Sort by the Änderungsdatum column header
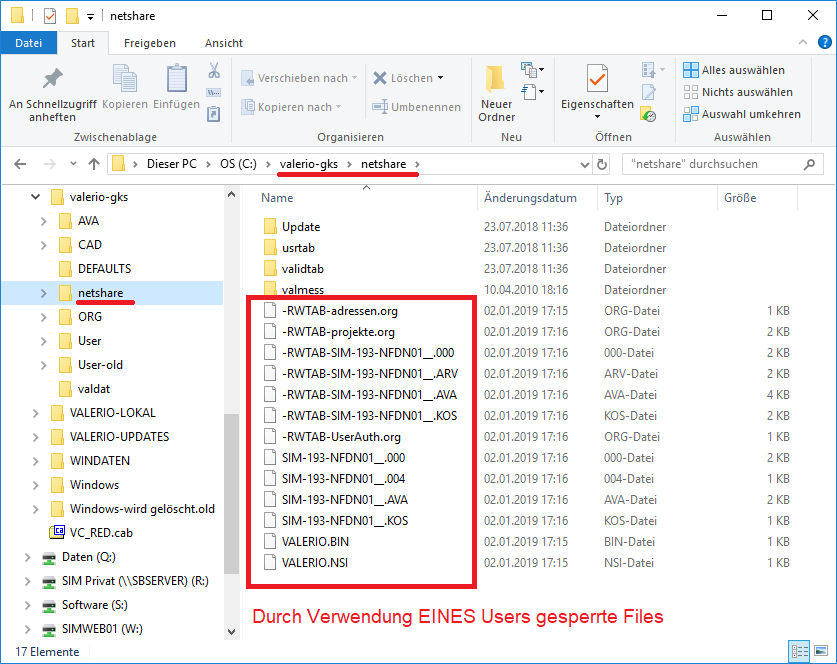837x664 pixels. [x=530, y=198]
